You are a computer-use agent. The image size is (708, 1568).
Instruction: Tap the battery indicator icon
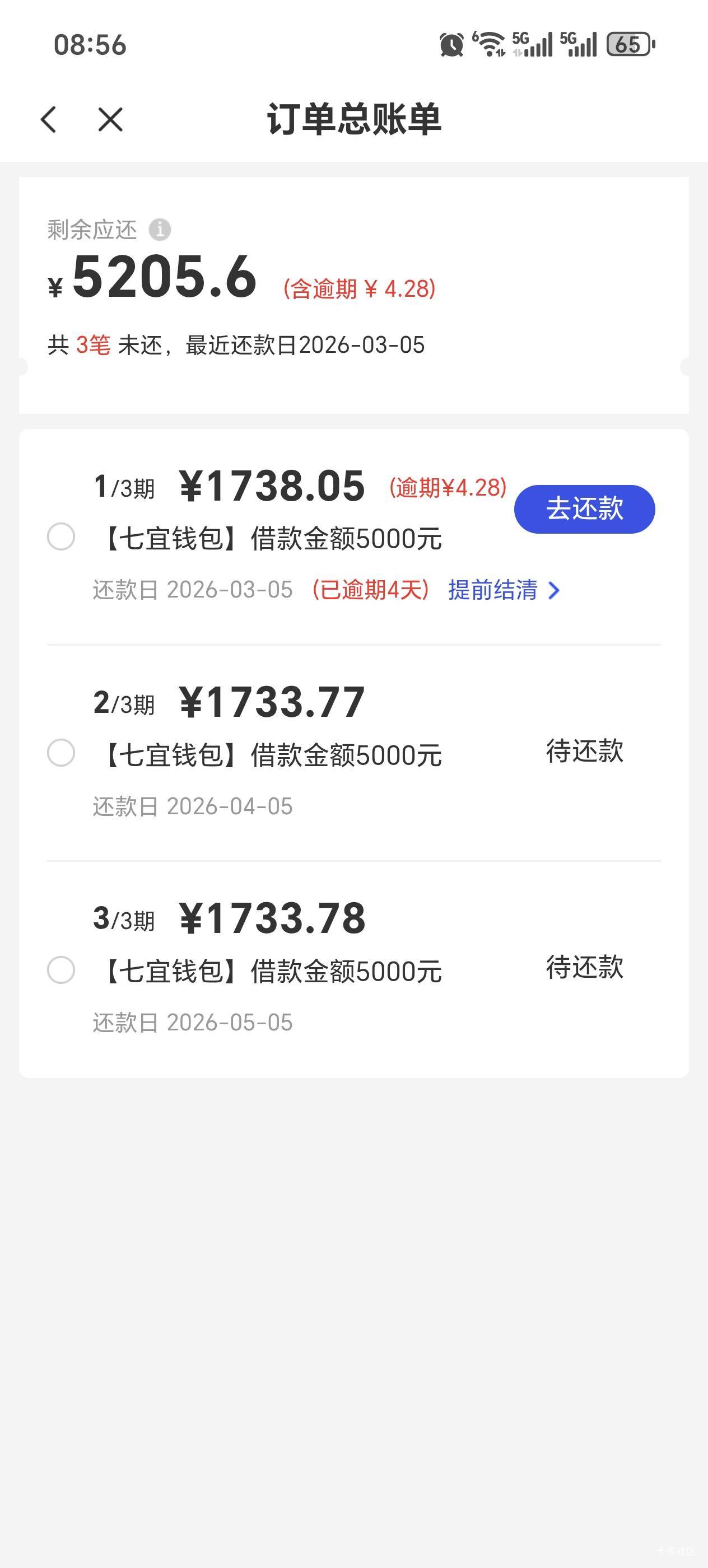[x=630, y=44]
